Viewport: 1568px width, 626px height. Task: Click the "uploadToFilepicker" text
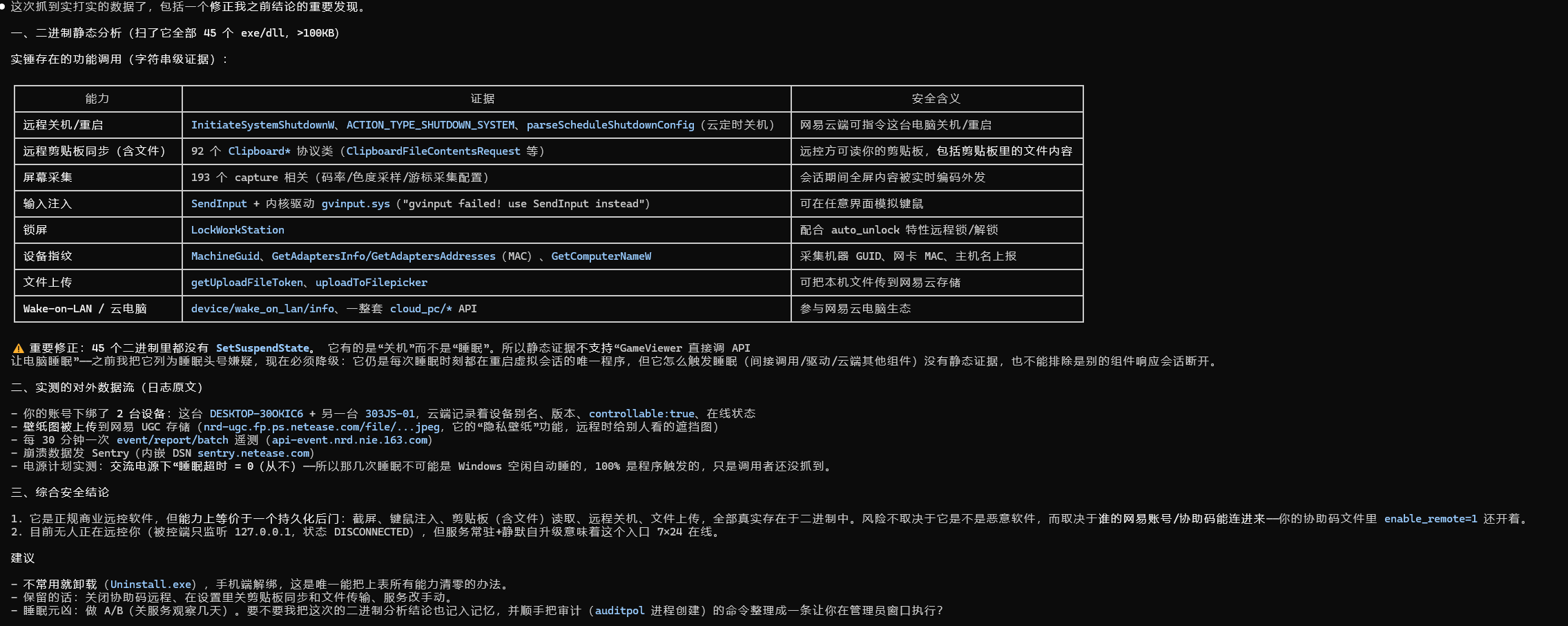click(x=371, y=283)
